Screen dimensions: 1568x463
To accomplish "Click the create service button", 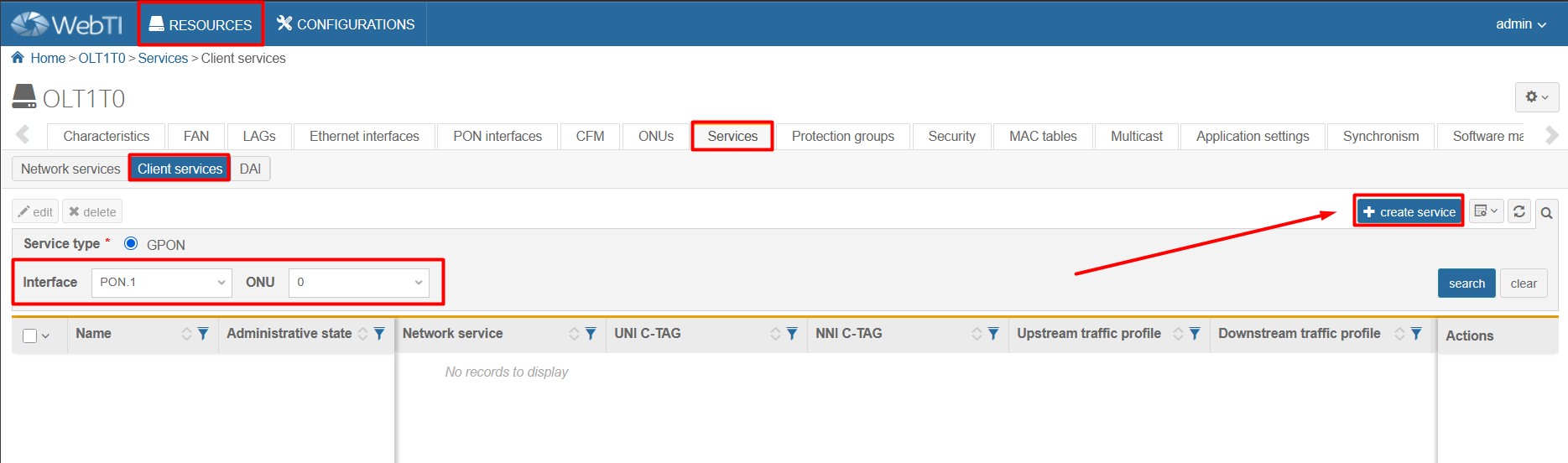I will pos(1409,212).
